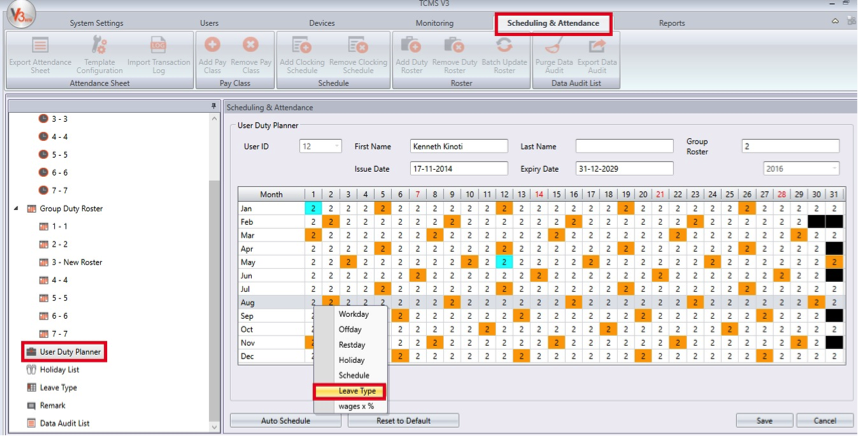Pin the left navigation panel
The width and height of the screenshot is (858, 436).
click(x=214, y=106)
